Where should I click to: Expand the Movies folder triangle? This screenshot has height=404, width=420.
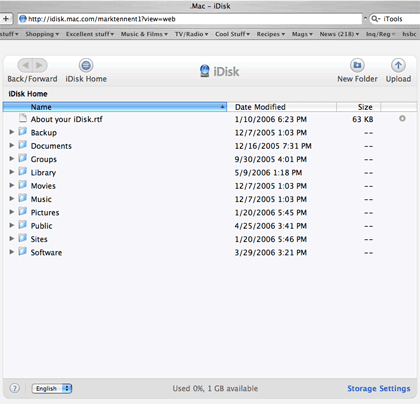point(12,185)
